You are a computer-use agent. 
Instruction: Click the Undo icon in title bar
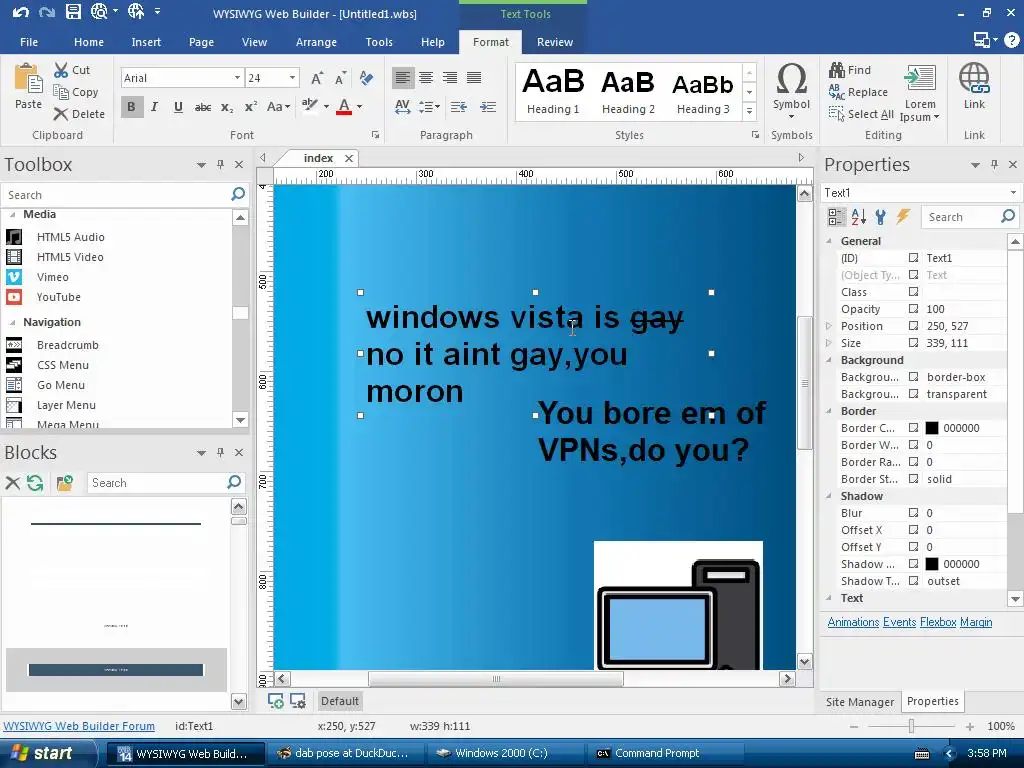[x=20, y=12]
